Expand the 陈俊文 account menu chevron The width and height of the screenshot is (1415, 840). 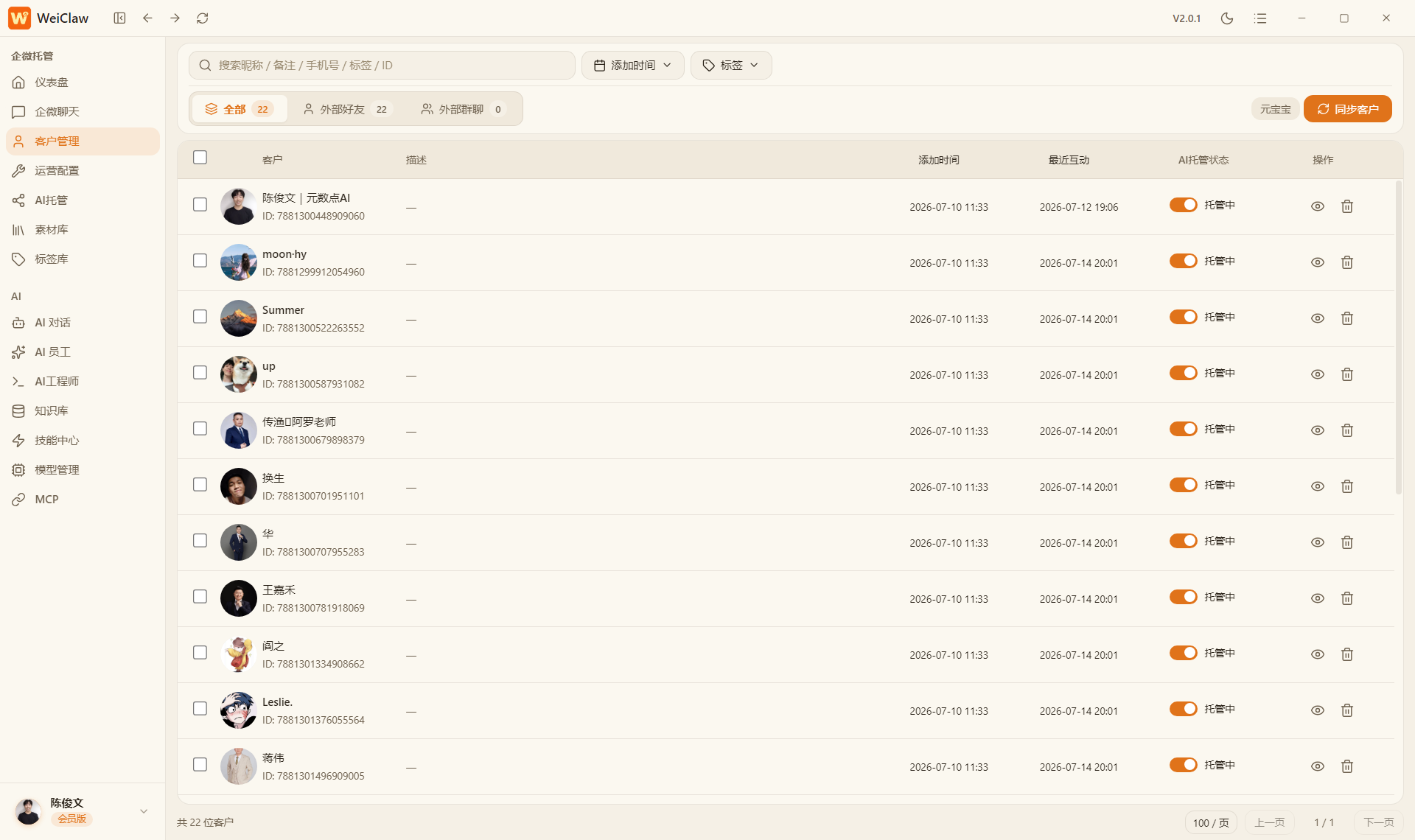pyautogui.click(x=144, y=811)
